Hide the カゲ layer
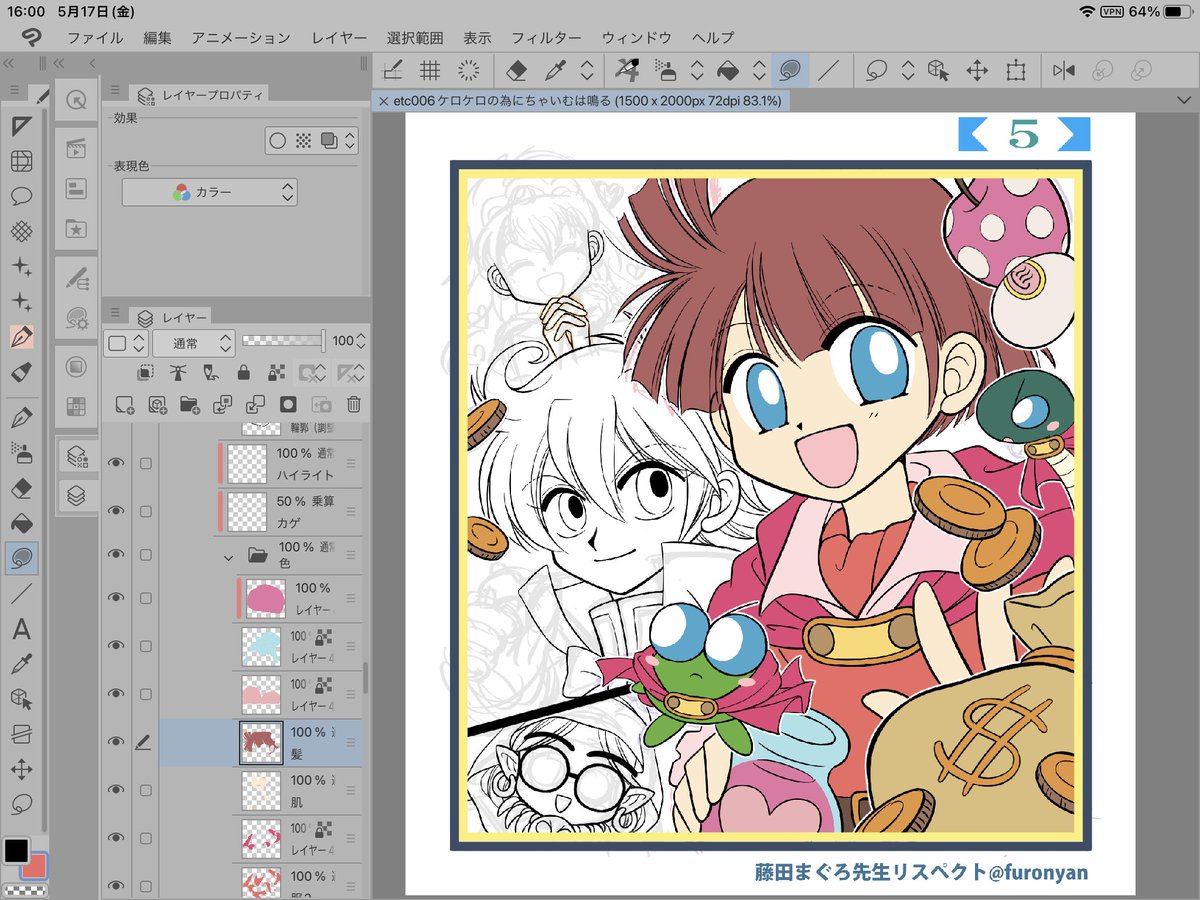Image resolution: width=1200 pixels, height=900 pixels. pyautogui.click(x=116, y=511)
